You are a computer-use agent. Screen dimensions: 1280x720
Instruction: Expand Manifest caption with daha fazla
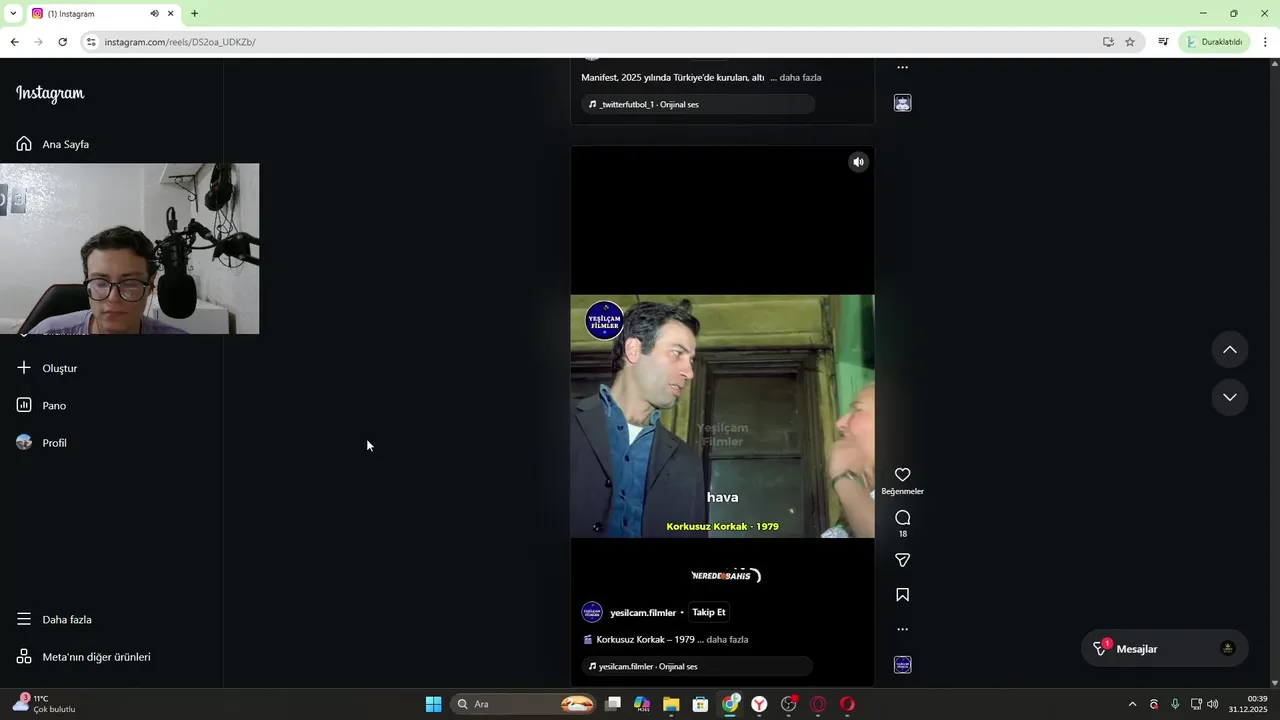800,78
